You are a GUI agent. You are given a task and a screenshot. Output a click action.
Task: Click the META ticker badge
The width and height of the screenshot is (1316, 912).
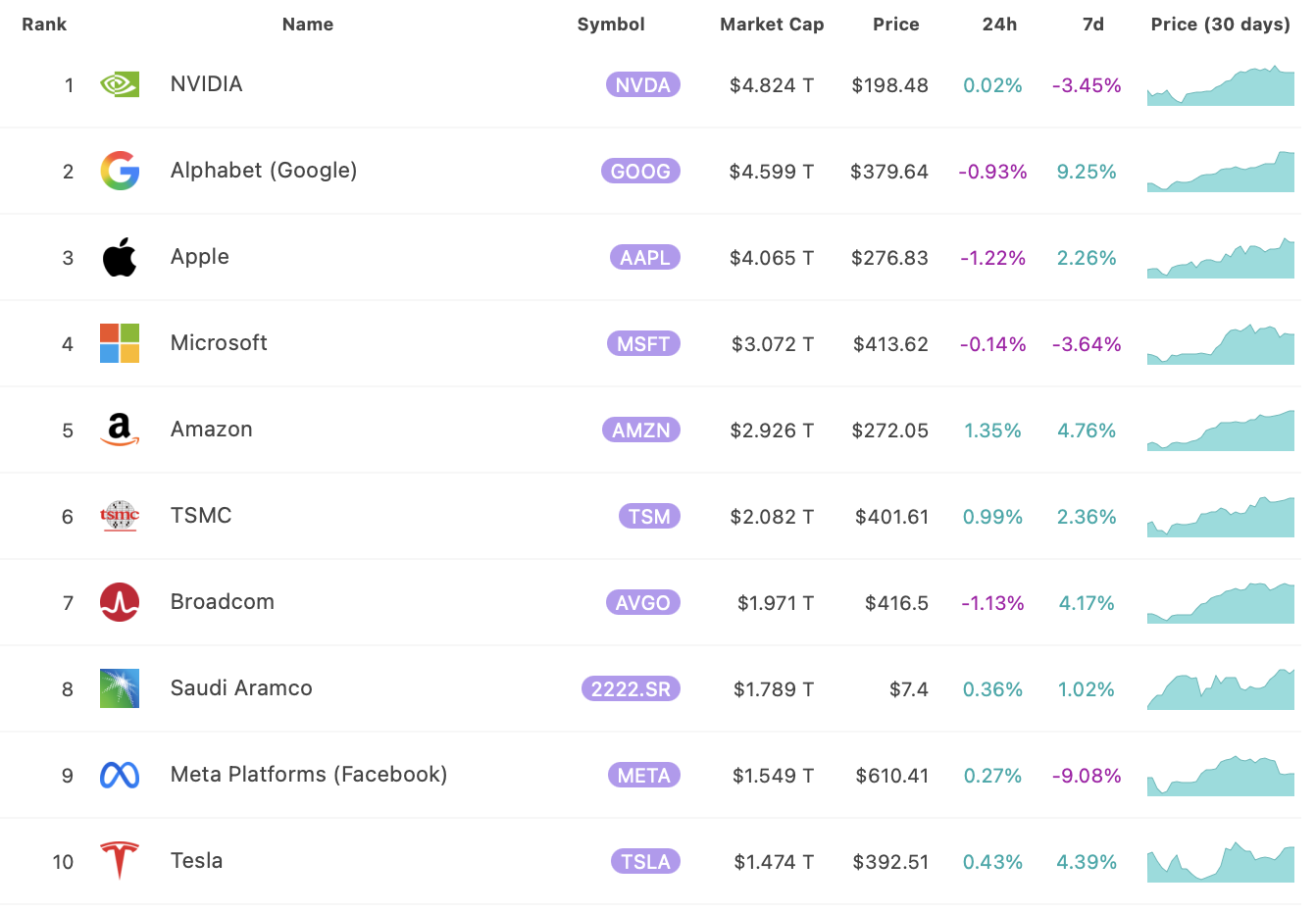coord(644,776)
